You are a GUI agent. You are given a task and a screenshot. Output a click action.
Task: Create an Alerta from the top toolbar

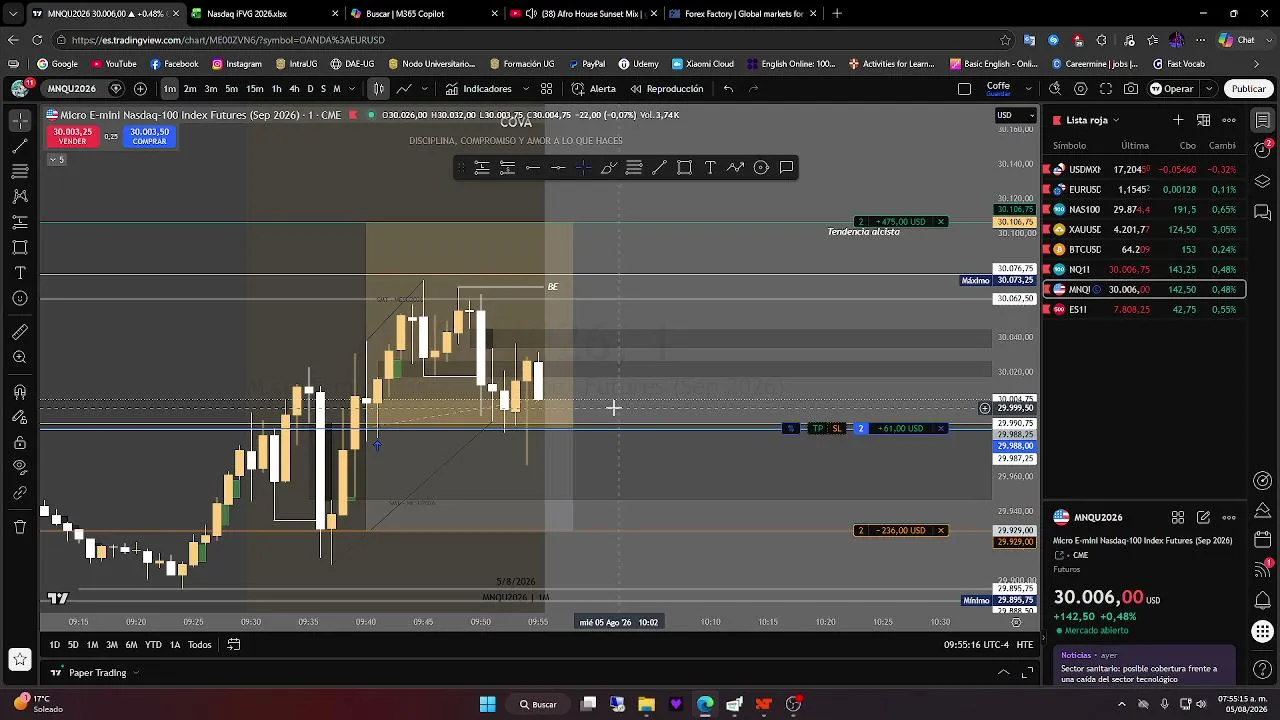[x=594, y=89]
